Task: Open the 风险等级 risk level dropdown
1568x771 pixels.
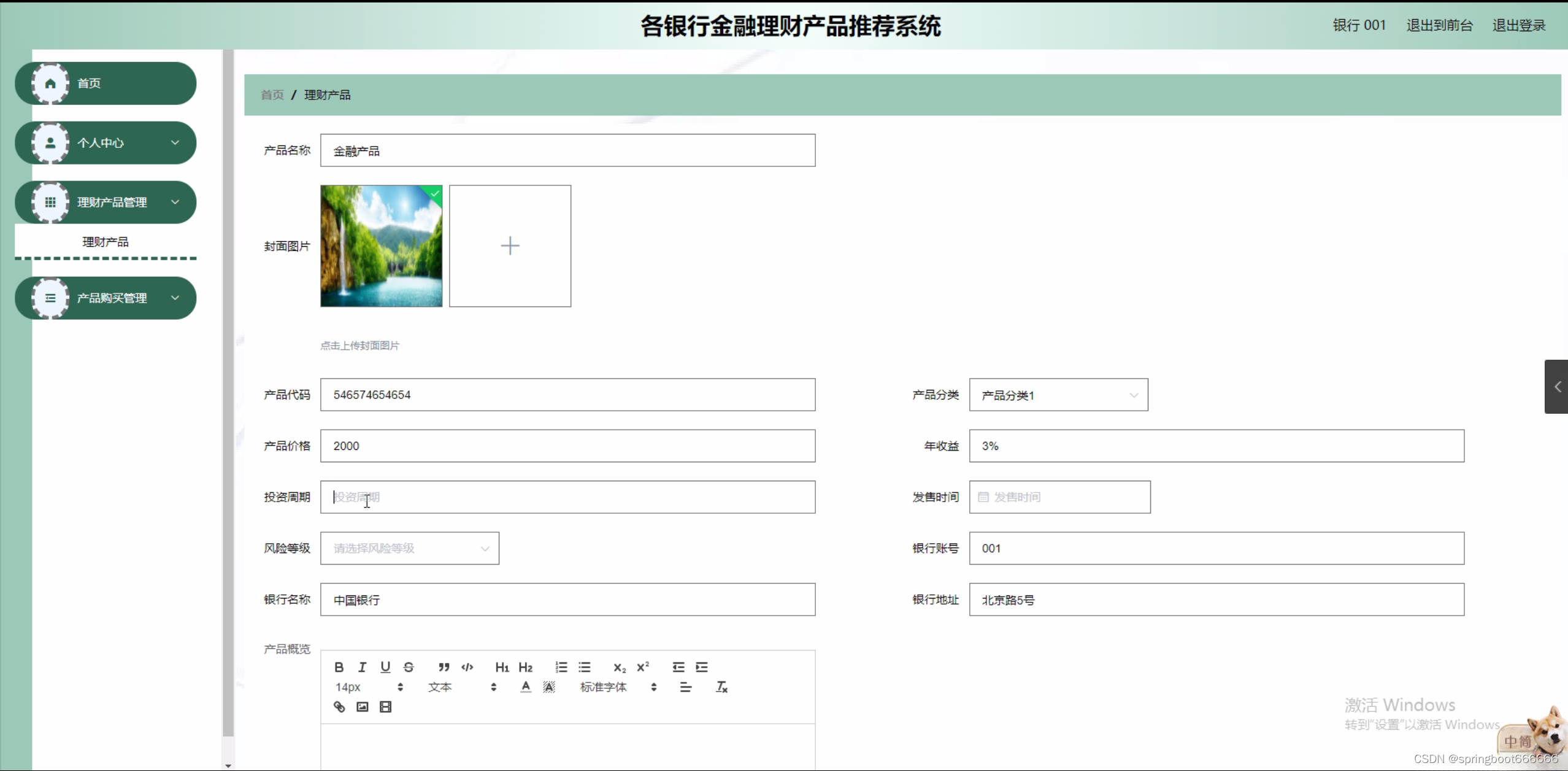Action: pos(409,548)
